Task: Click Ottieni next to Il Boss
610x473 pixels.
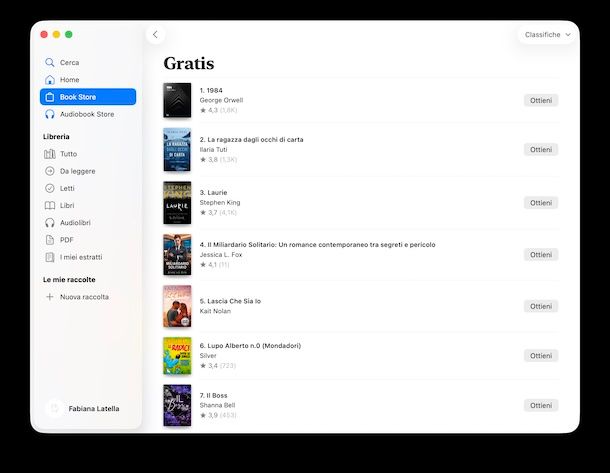Action: point(541,405)
